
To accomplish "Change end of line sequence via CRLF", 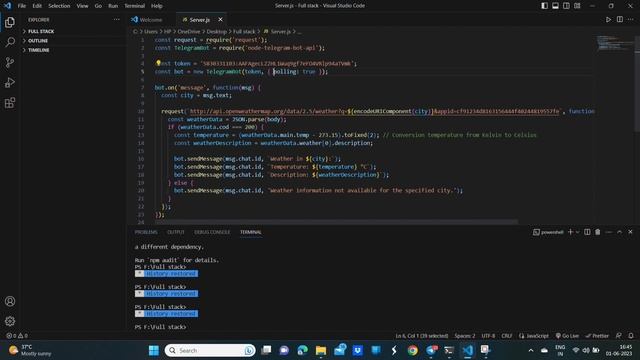I will (x=507, y=336).
